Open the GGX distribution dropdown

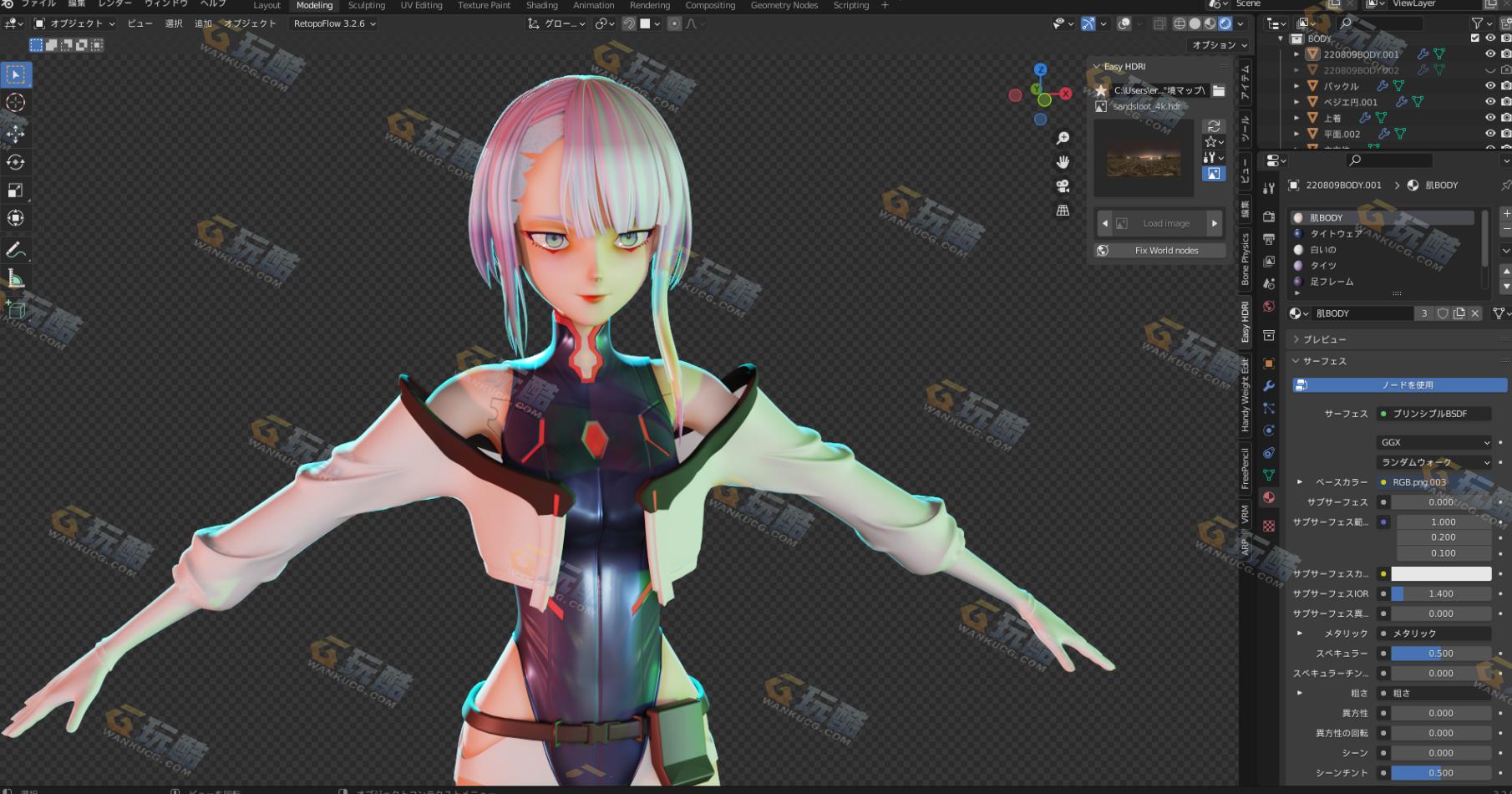pos(1434,442)
